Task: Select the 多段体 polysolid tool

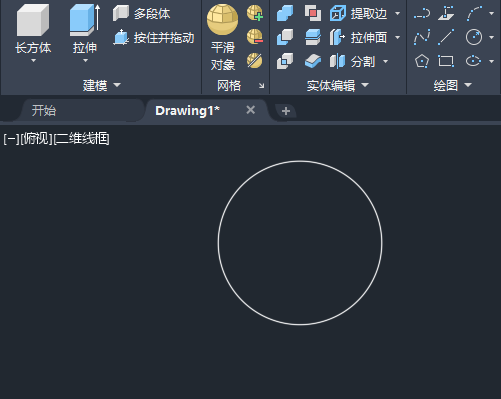Action: pos(142,13)
